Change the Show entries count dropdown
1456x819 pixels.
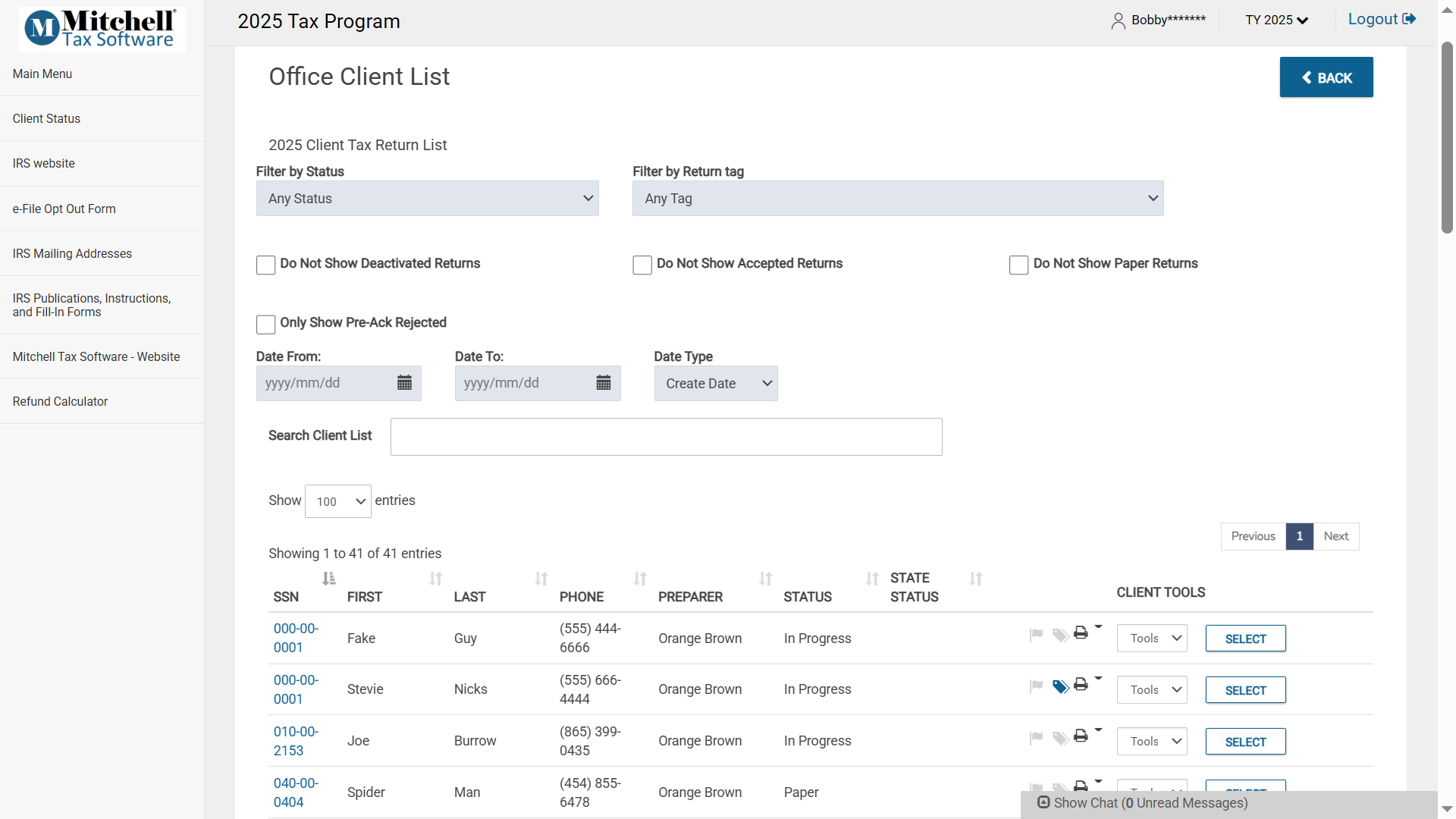pos(337,501)
